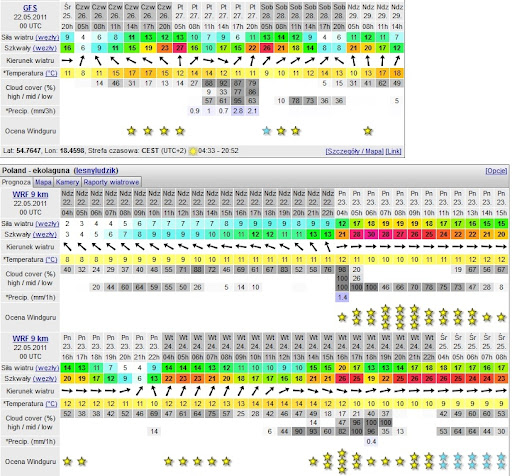Open the GFS model link
The width and height of the screenshot is (512, 476).
(x=30, y=8)
